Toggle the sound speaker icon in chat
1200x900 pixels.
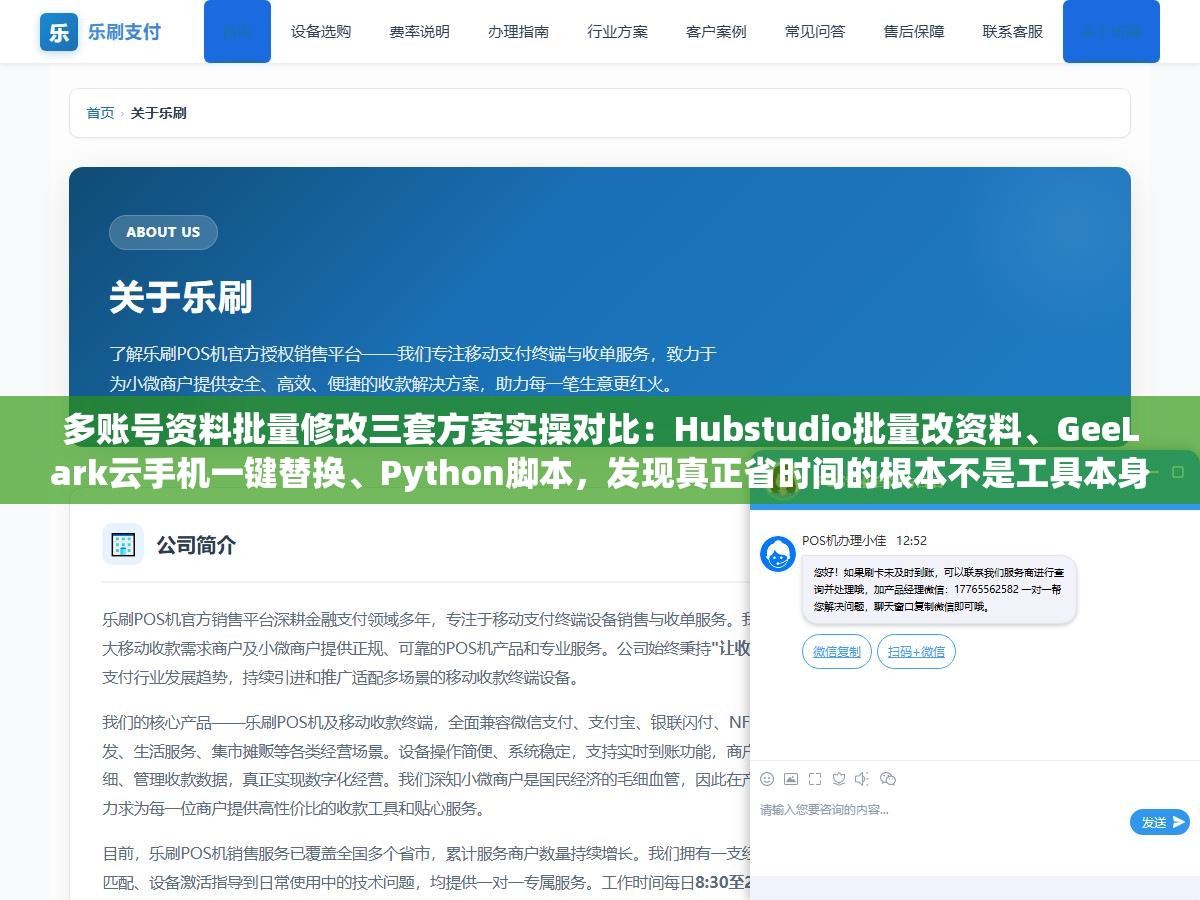(x=863, y=779)
